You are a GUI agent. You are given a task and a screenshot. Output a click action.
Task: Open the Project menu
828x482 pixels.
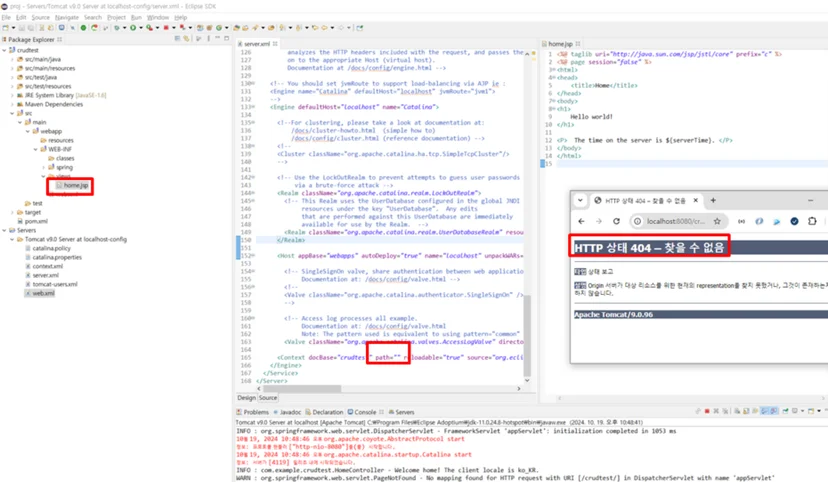116,17
